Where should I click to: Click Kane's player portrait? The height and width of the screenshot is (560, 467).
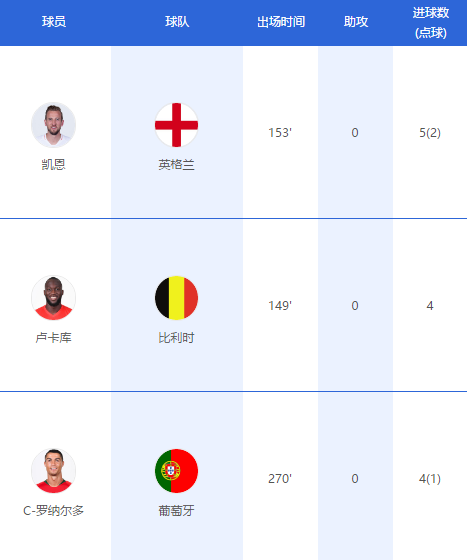coord(54,125)
